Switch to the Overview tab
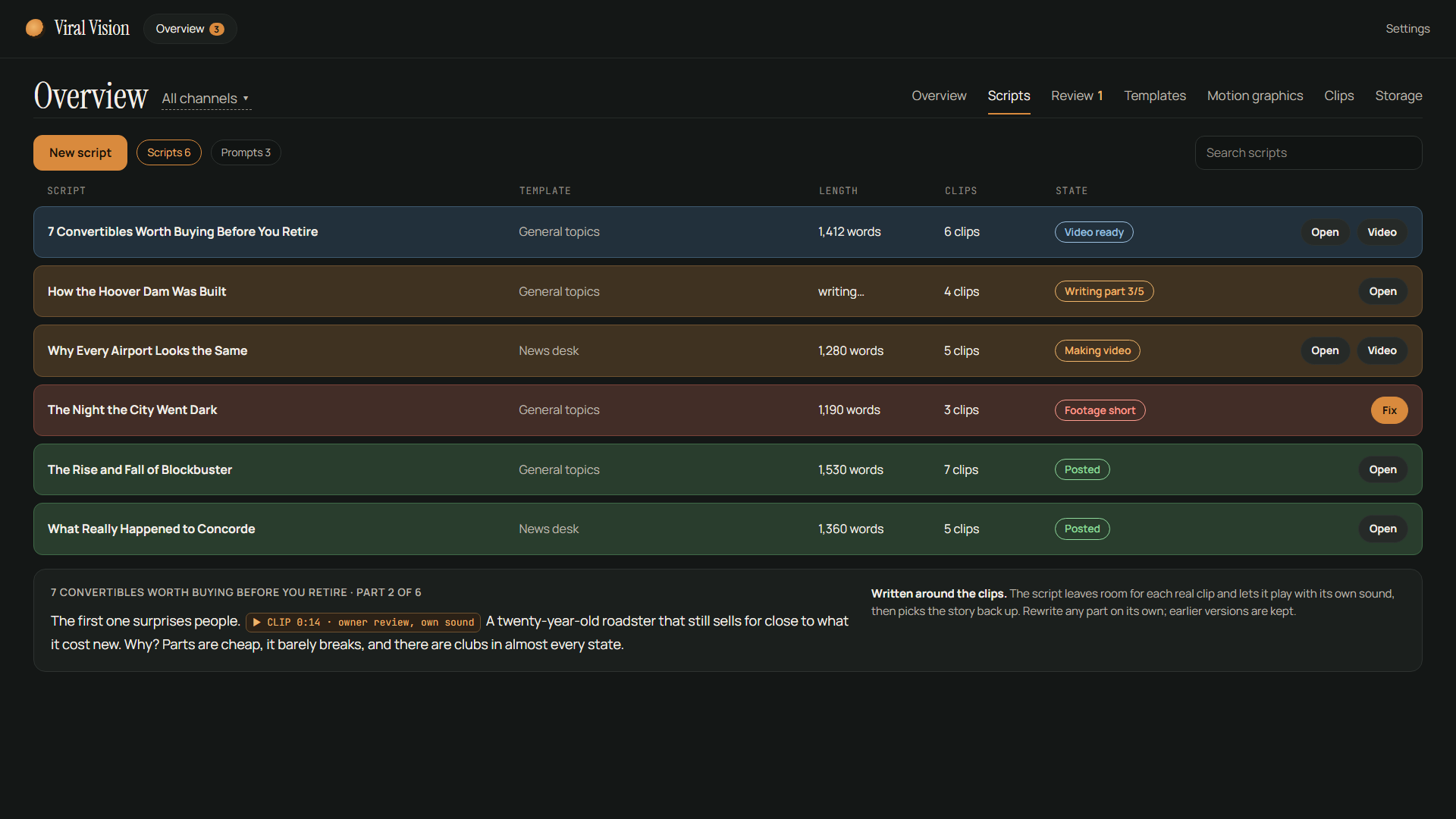This screenshot has width=1456, height=819. pos(939,96)
